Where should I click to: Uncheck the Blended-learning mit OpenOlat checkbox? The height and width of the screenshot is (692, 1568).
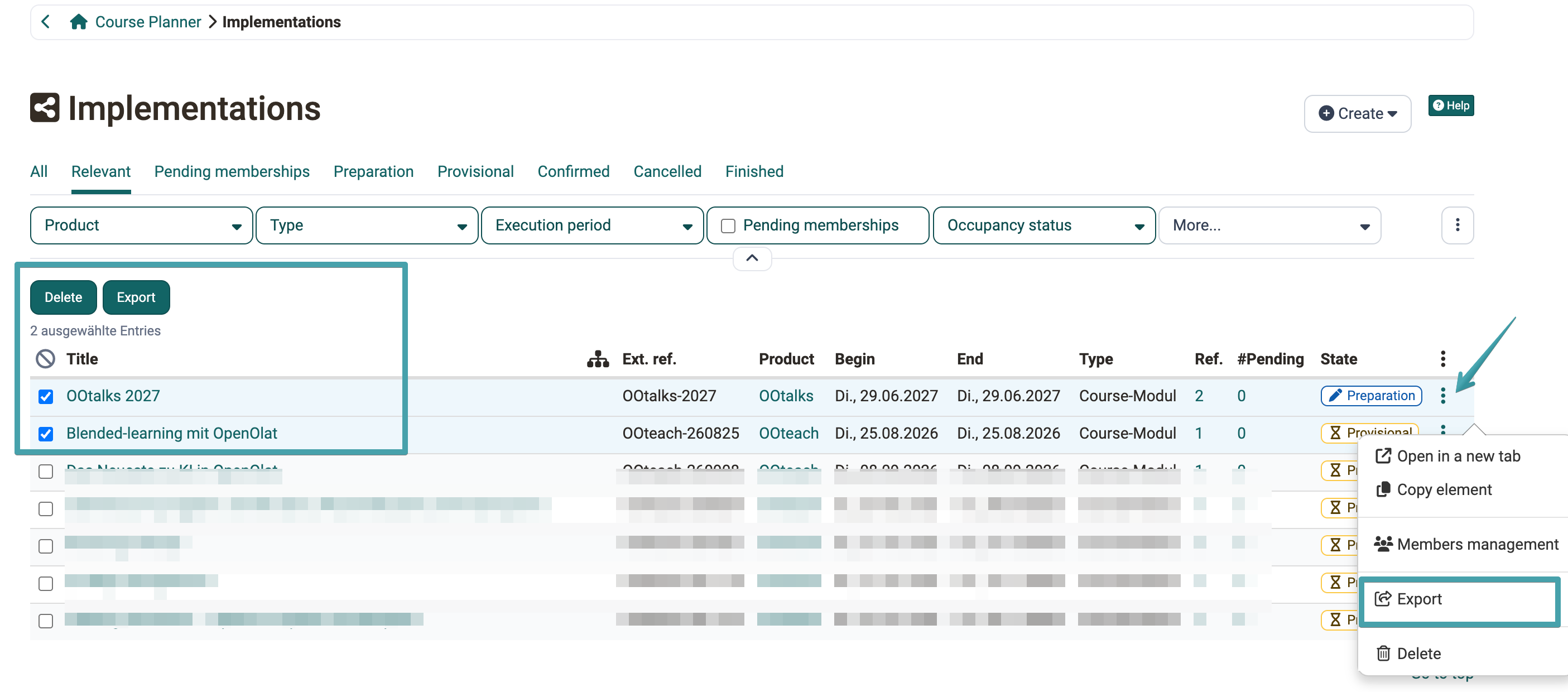coord(46,434)
